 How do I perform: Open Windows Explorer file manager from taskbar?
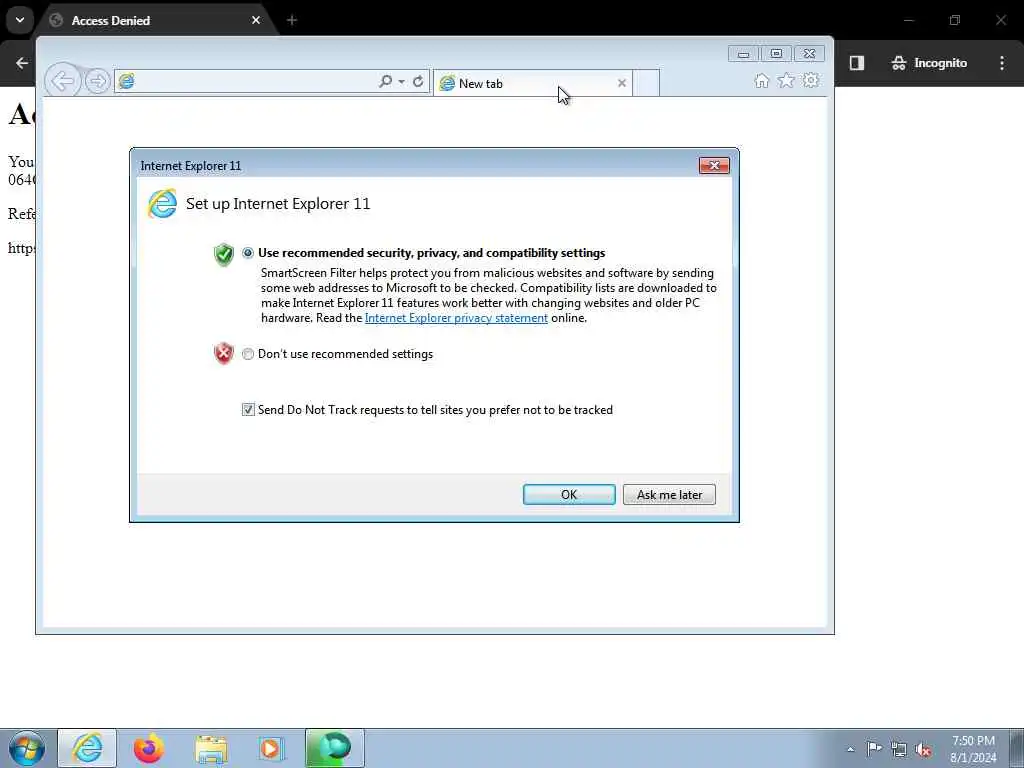(x=211, y=748)
